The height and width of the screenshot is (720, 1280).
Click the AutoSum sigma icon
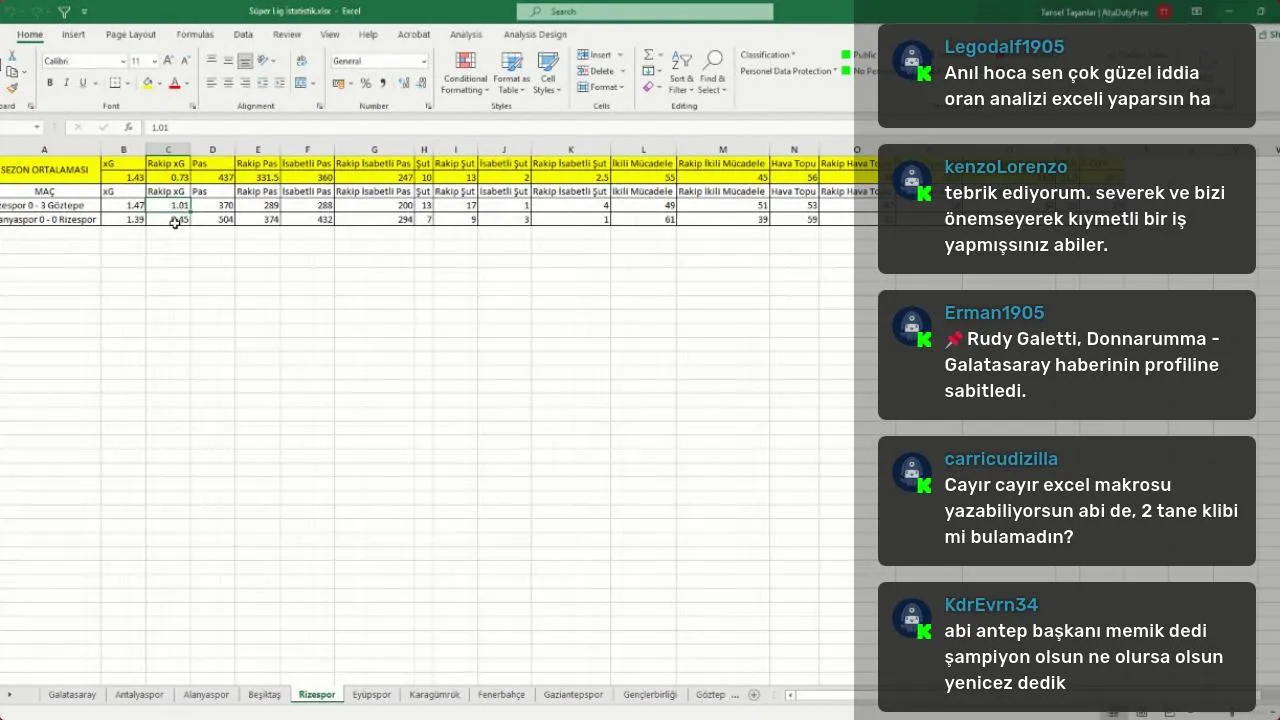pos(648,55)
